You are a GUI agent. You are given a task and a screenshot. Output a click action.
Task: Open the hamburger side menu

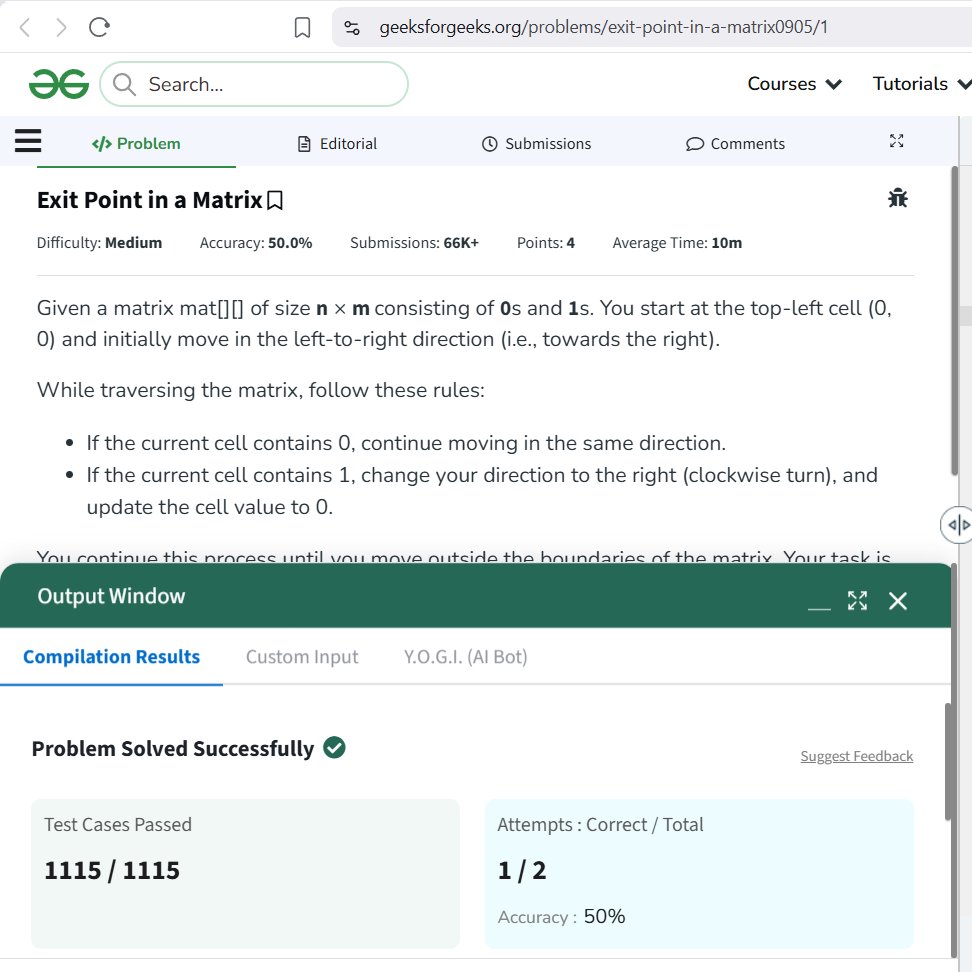click(28, 141)
